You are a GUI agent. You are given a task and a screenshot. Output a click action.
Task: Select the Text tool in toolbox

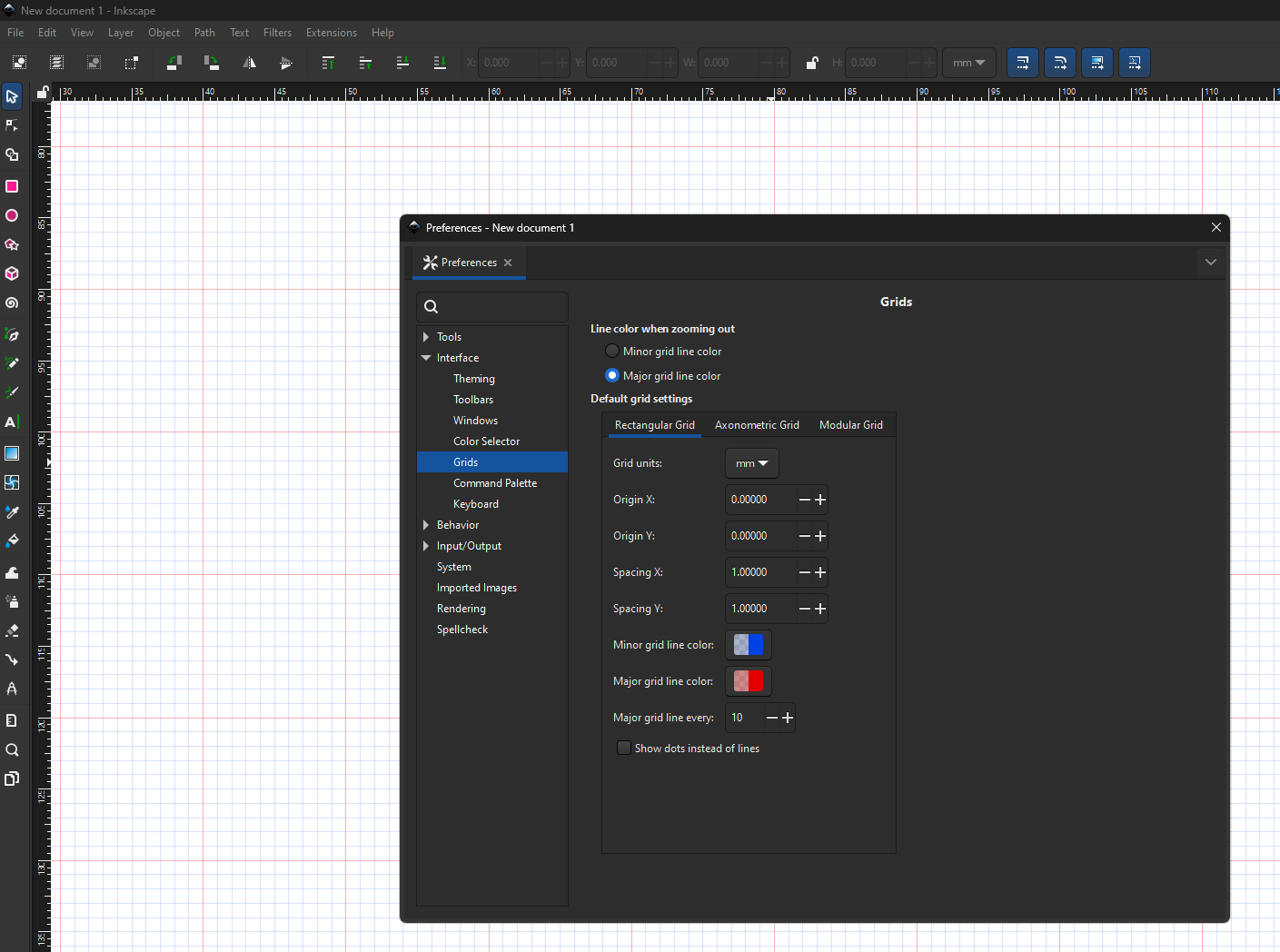tap(12, 422)
